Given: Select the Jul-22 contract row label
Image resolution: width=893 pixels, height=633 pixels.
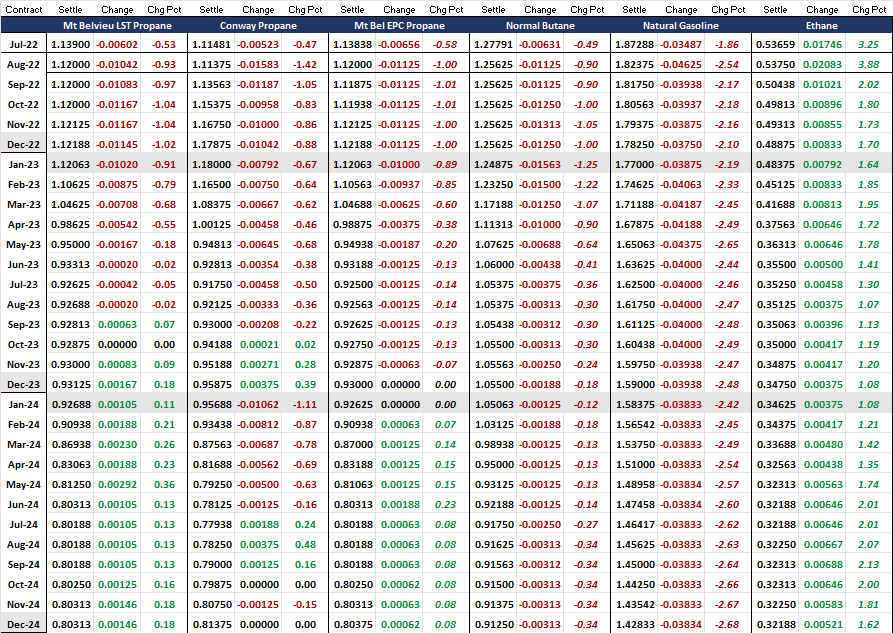Looking at the screenshot, I should click(x=23, y=44).
